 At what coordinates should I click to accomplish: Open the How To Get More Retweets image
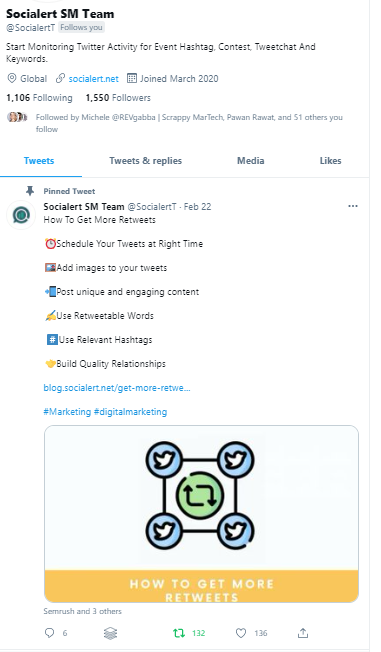coord(201,514)
